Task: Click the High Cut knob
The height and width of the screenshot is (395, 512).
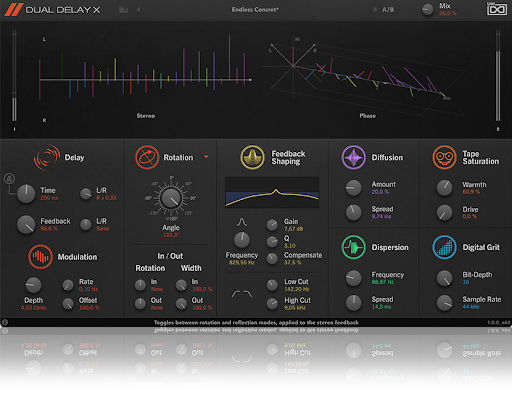Action: (x=272, y=304)
